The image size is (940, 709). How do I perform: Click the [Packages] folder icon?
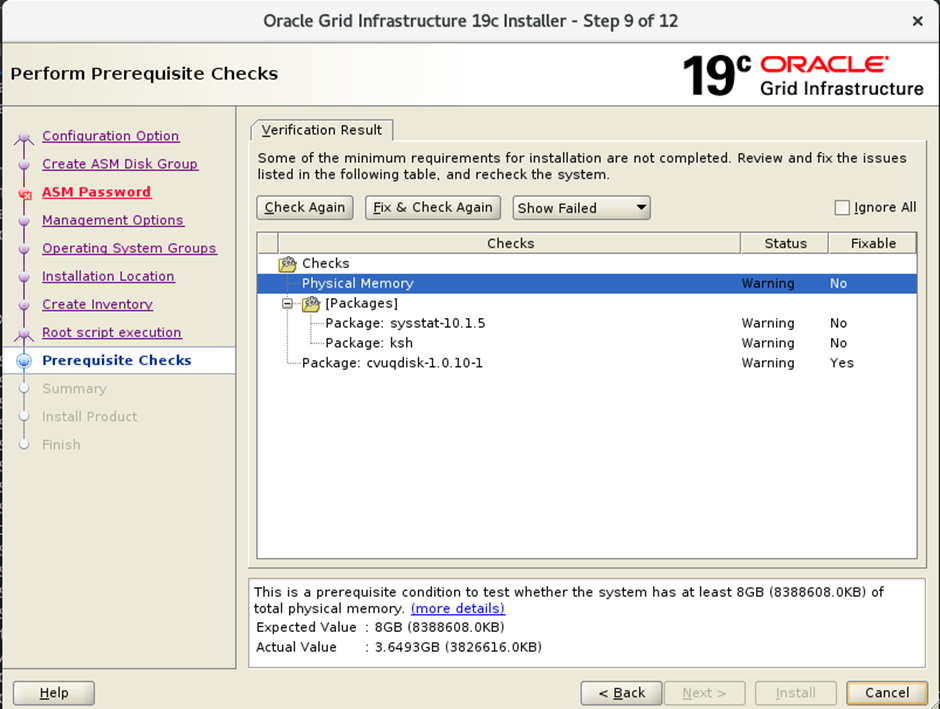311,303
